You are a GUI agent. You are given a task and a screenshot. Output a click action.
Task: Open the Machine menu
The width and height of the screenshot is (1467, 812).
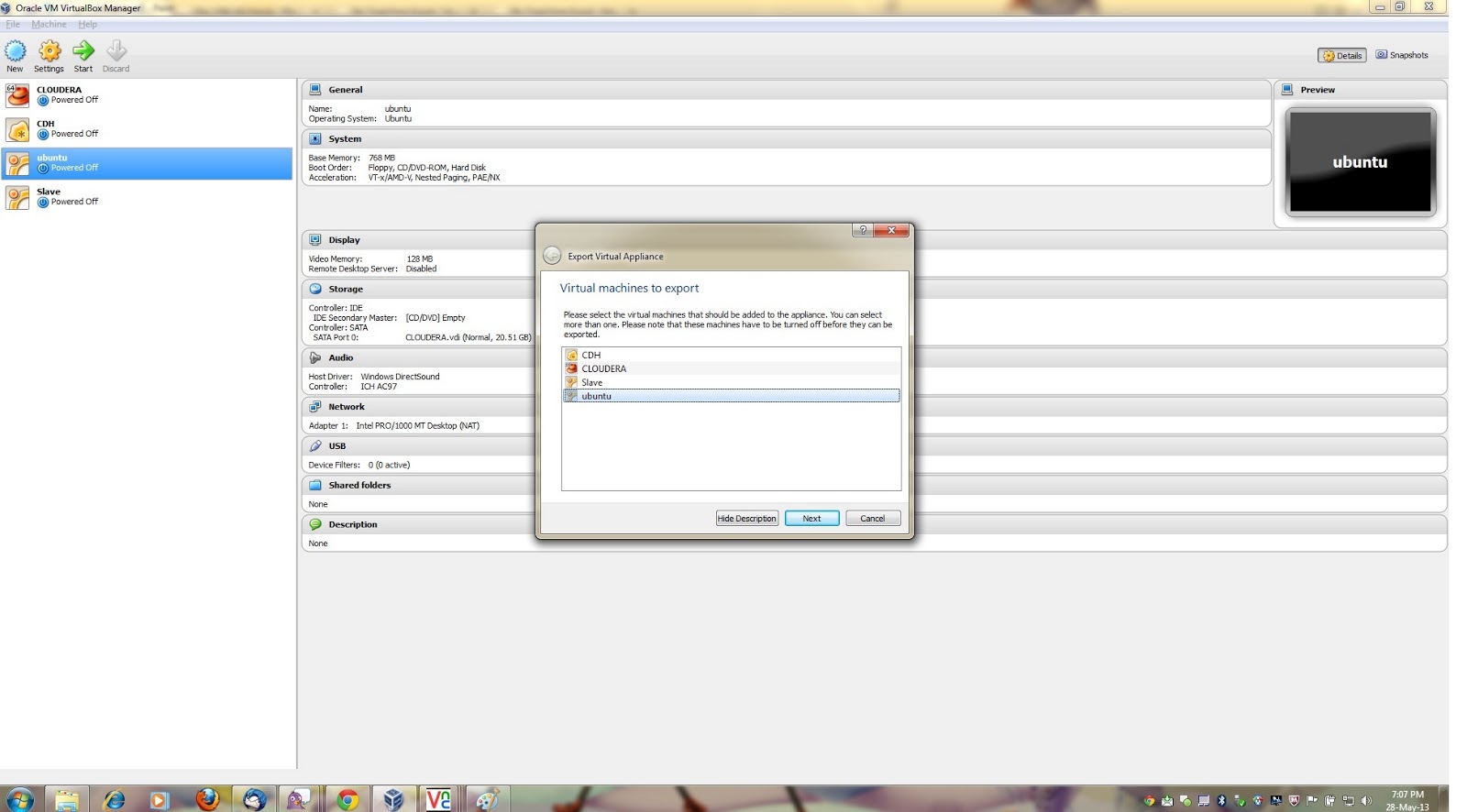(49, 25)
